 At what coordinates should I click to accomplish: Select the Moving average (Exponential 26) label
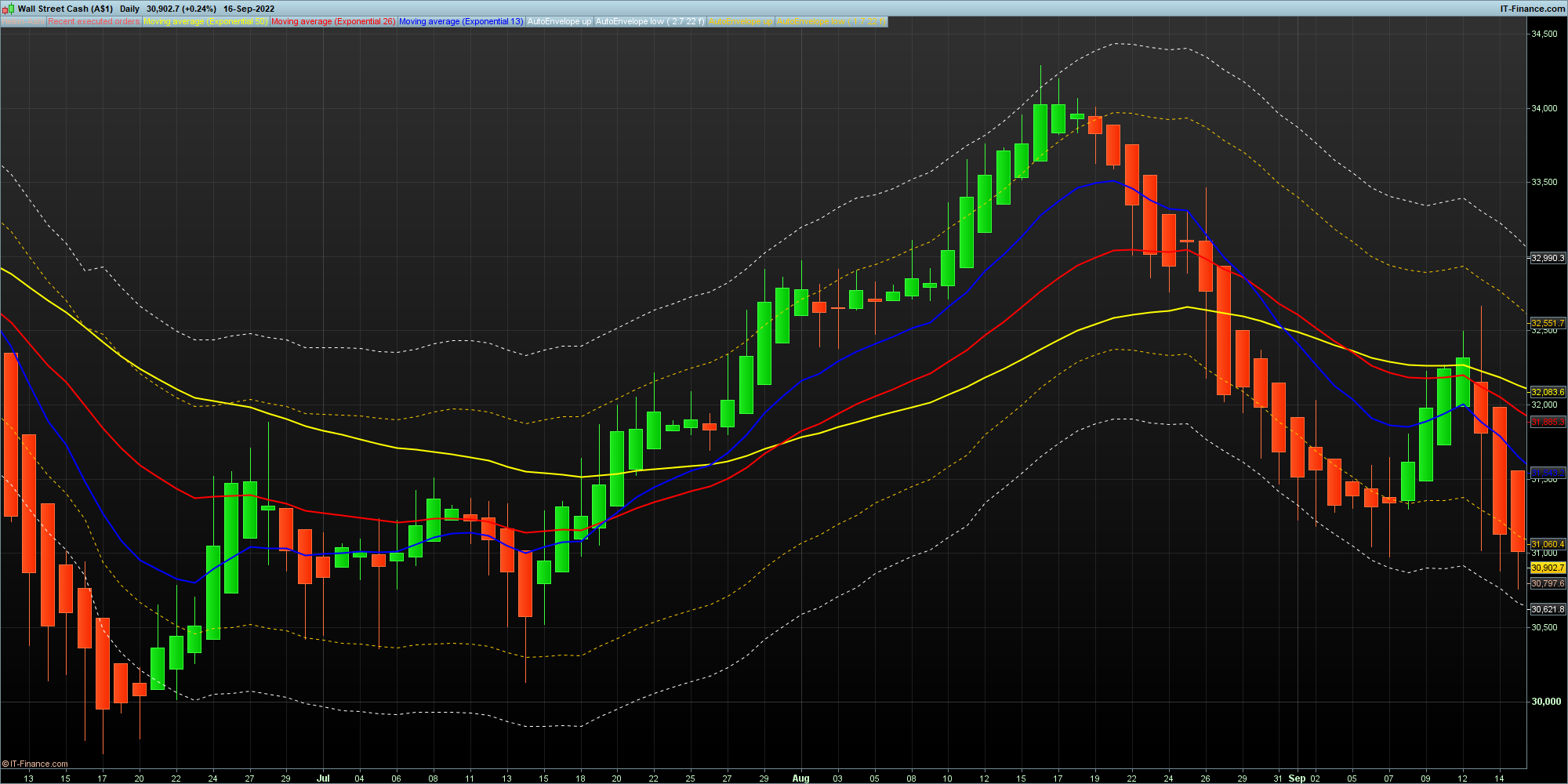(333, 22)
